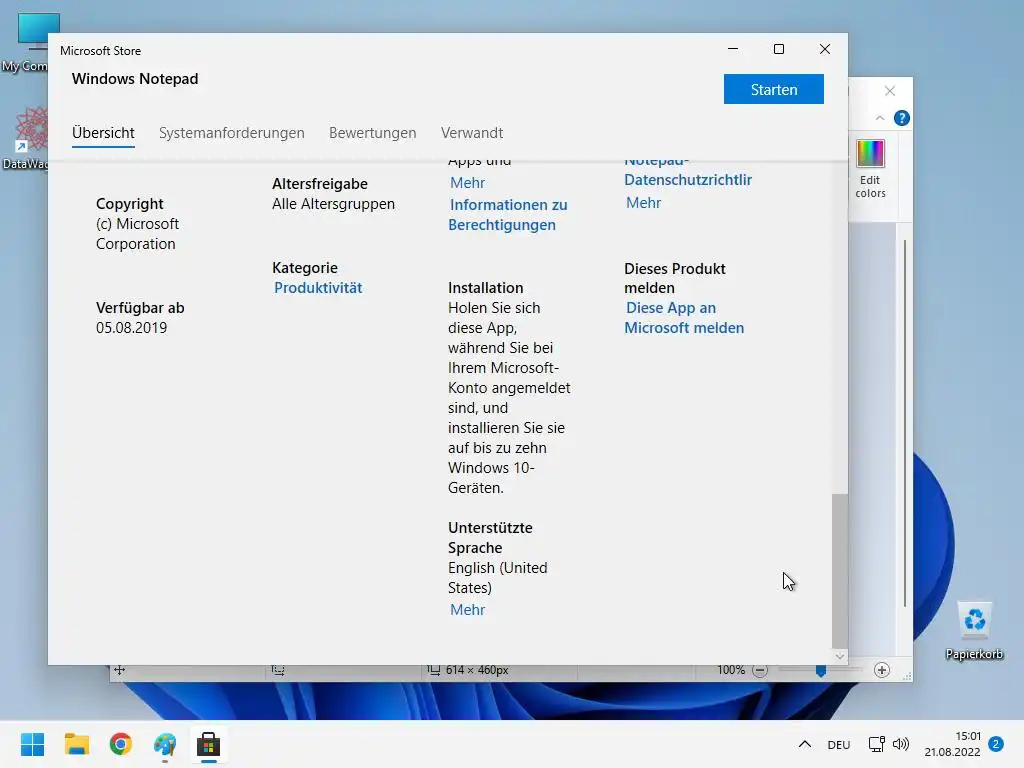Open the Windows Start menu

[32, 744]
